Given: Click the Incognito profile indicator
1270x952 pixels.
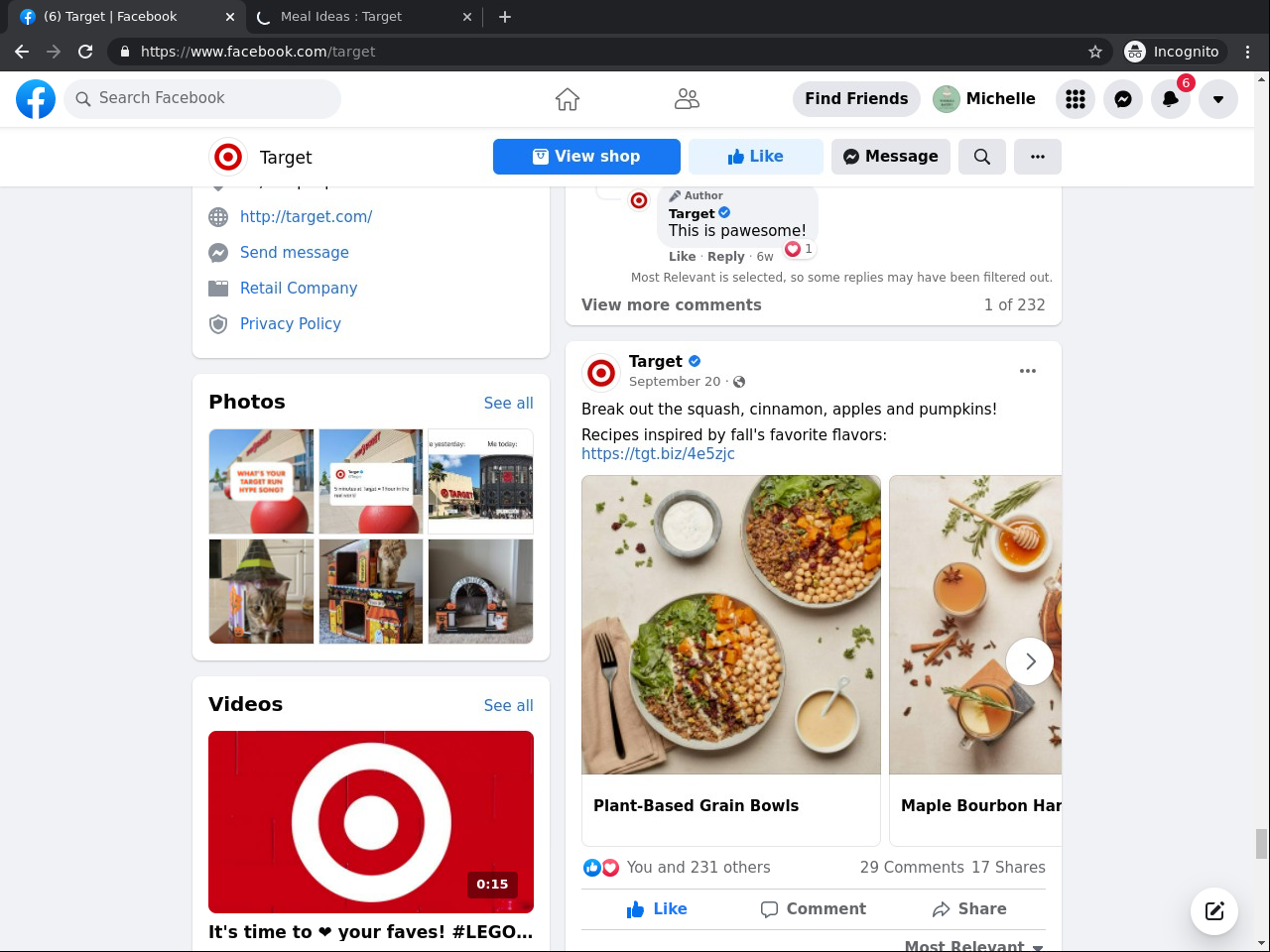Looking at the screenshot, I should pos(1173,52).
